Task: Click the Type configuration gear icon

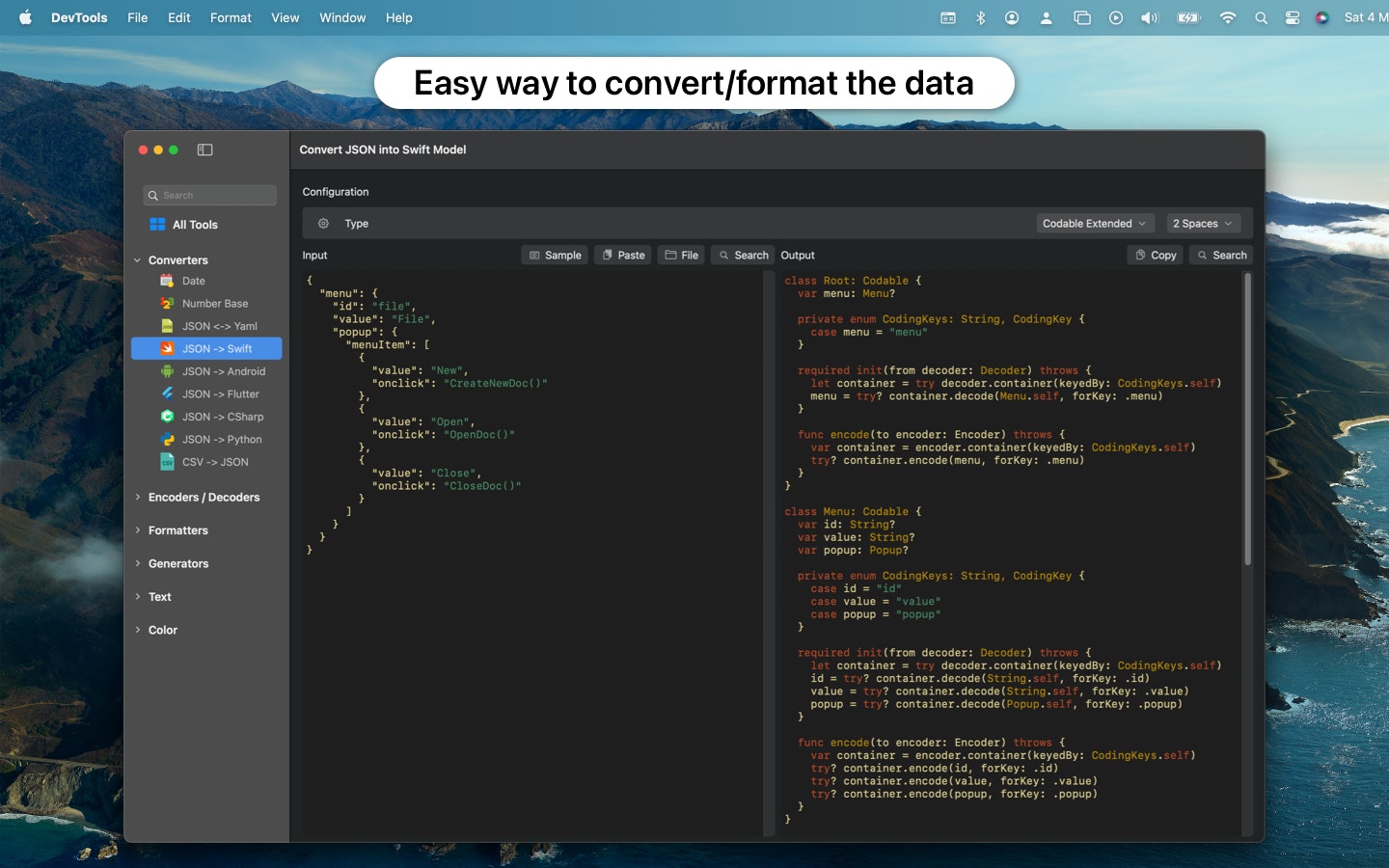Action: [x=323, y=223]
